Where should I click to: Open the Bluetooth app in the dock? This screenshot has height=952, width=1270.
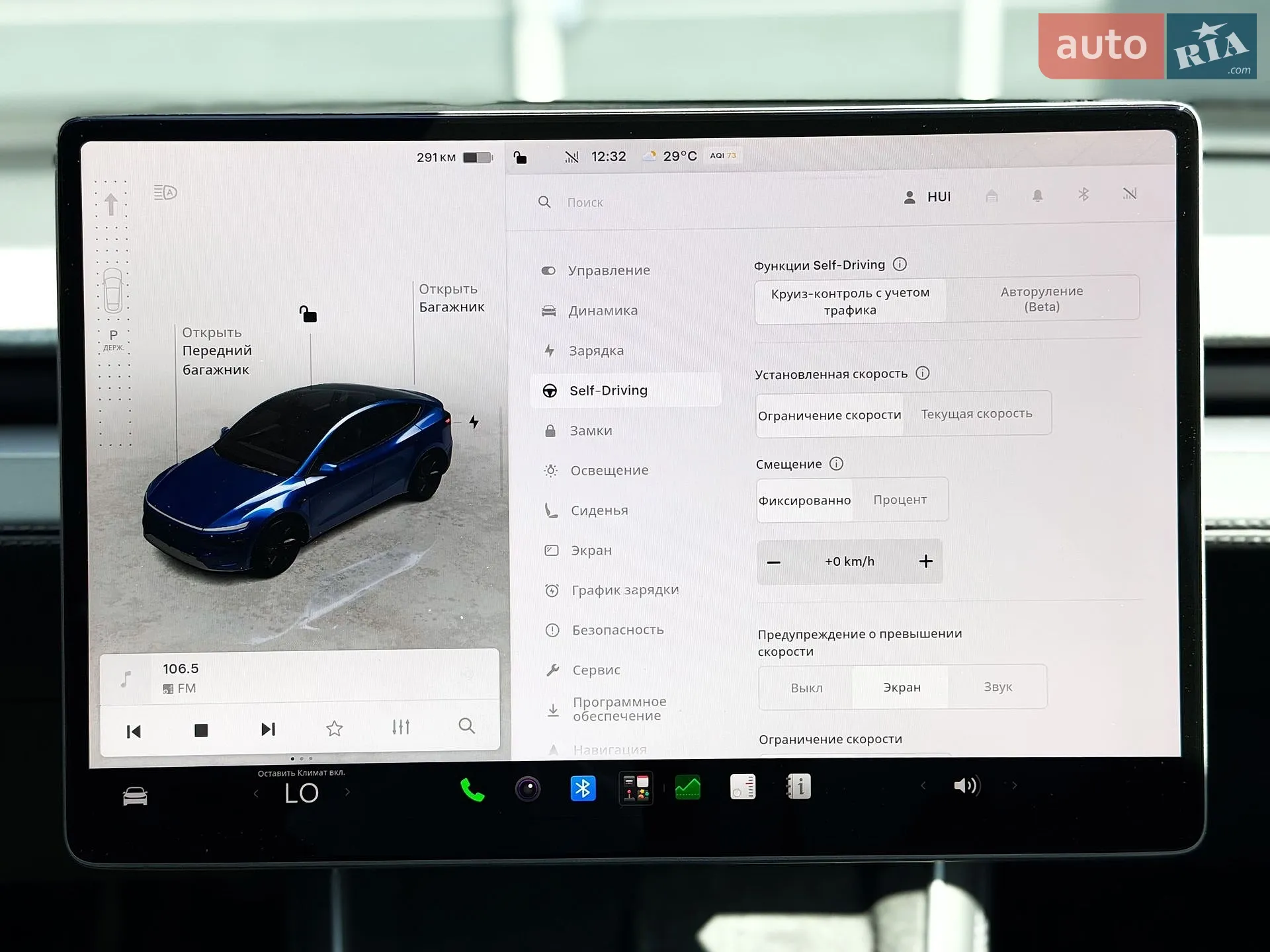tap(583, 788)
